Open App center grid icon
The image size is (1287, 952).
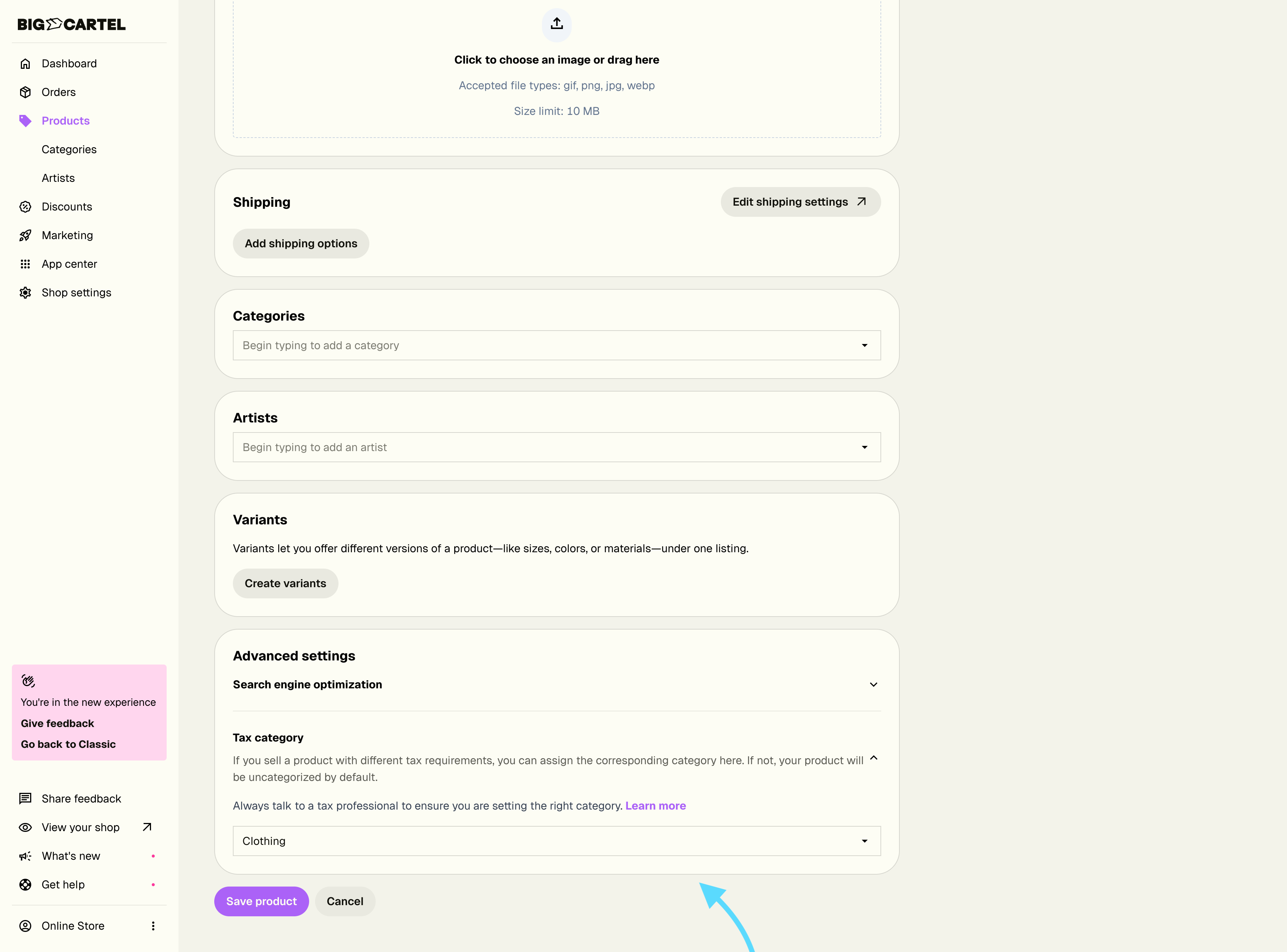25,264
